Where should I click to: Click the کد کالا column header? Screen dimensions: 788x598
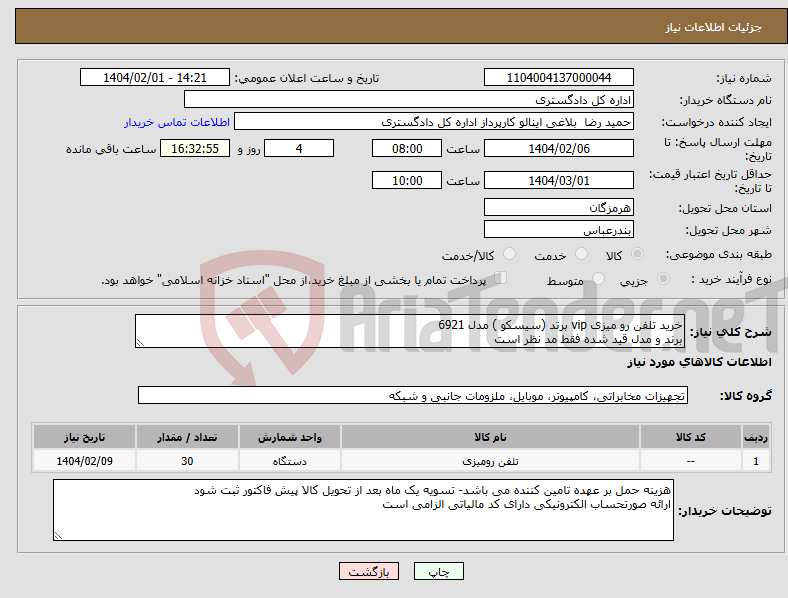pyautogui.click(x=691, y=437)
